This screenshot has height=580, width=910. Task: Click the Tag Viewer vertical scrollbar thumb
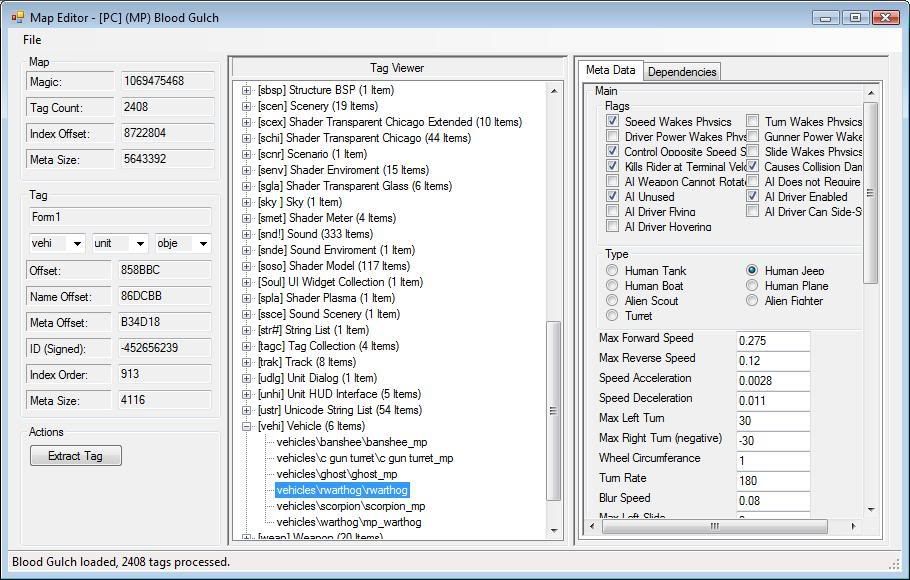(x=554, y=410)
